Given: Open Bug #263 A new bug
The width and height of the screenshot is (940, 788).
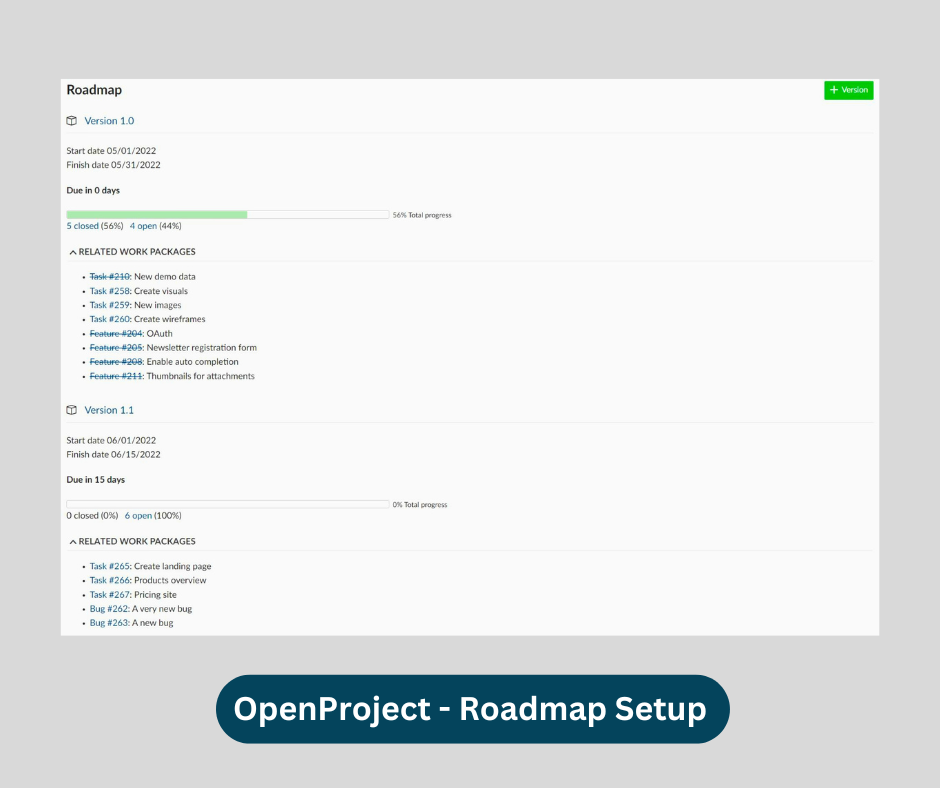Looking at the screenshot, I should tap(107, 622).
